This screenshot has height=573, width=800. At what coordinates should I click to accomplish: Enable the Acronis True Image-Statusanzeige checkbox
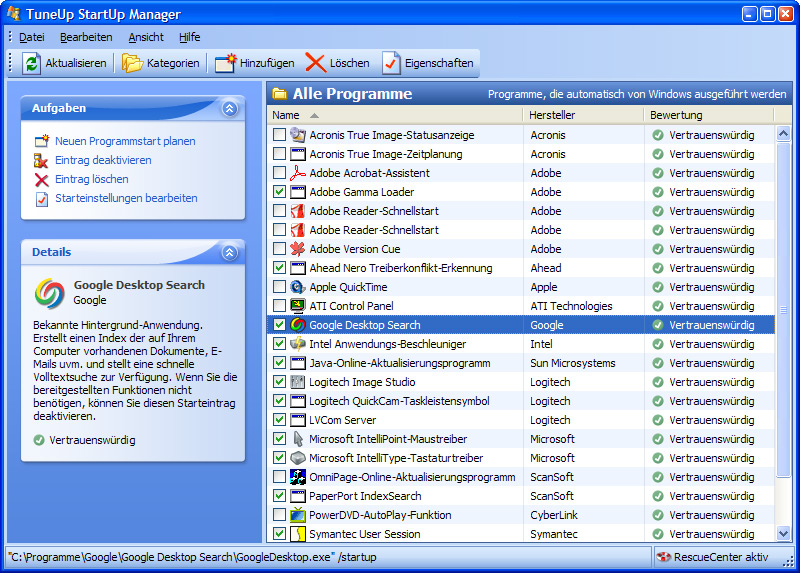click(x=279, y=135)
